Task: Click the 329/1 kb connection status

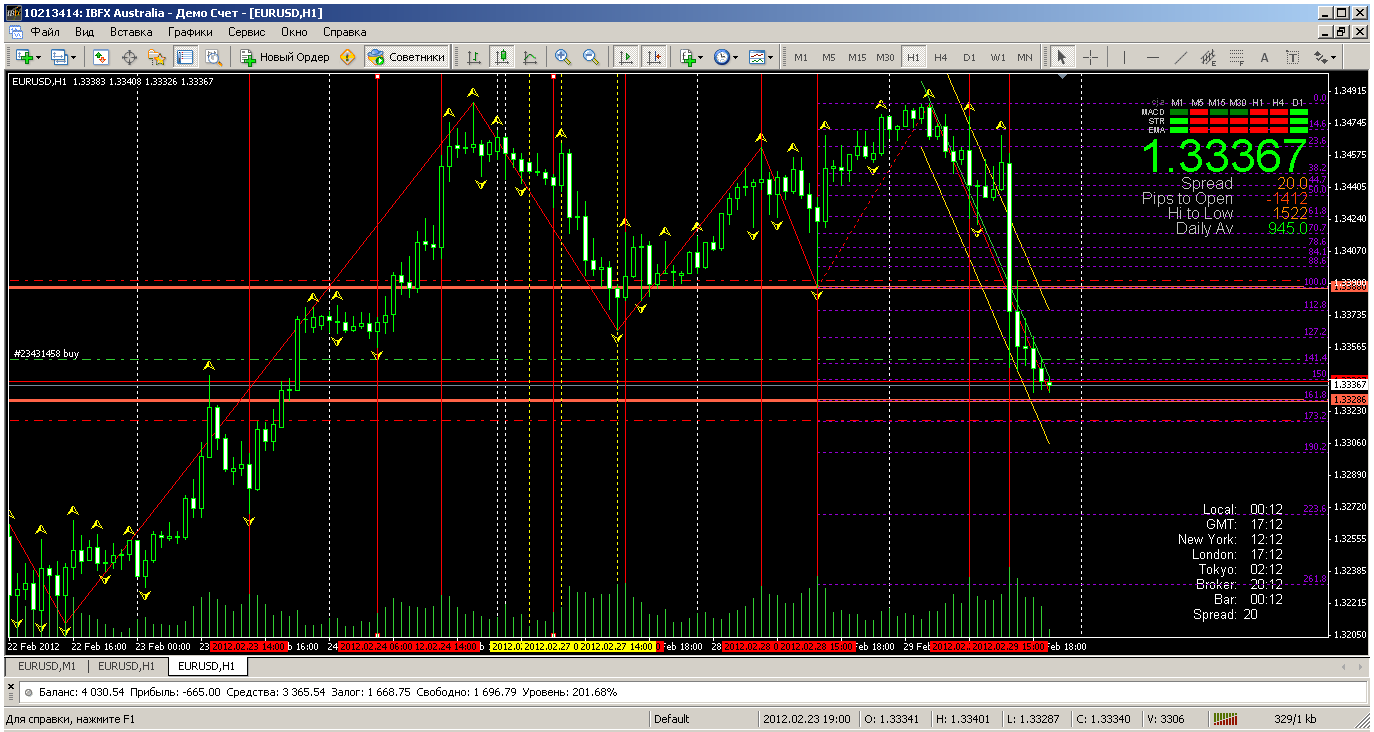Action: [x=1296, y=719]
